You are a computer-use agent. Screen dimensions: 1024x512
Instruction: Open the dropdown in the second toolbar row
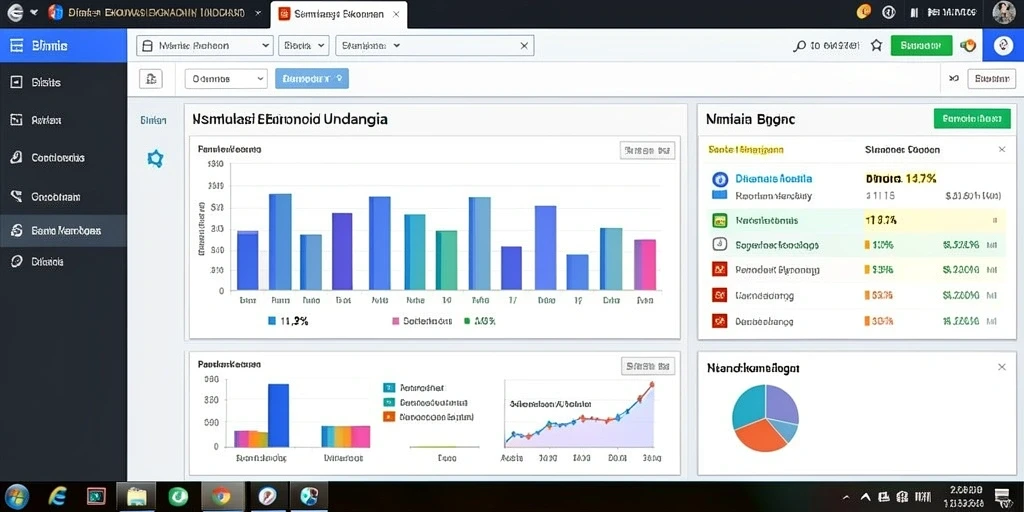(227, 79)
